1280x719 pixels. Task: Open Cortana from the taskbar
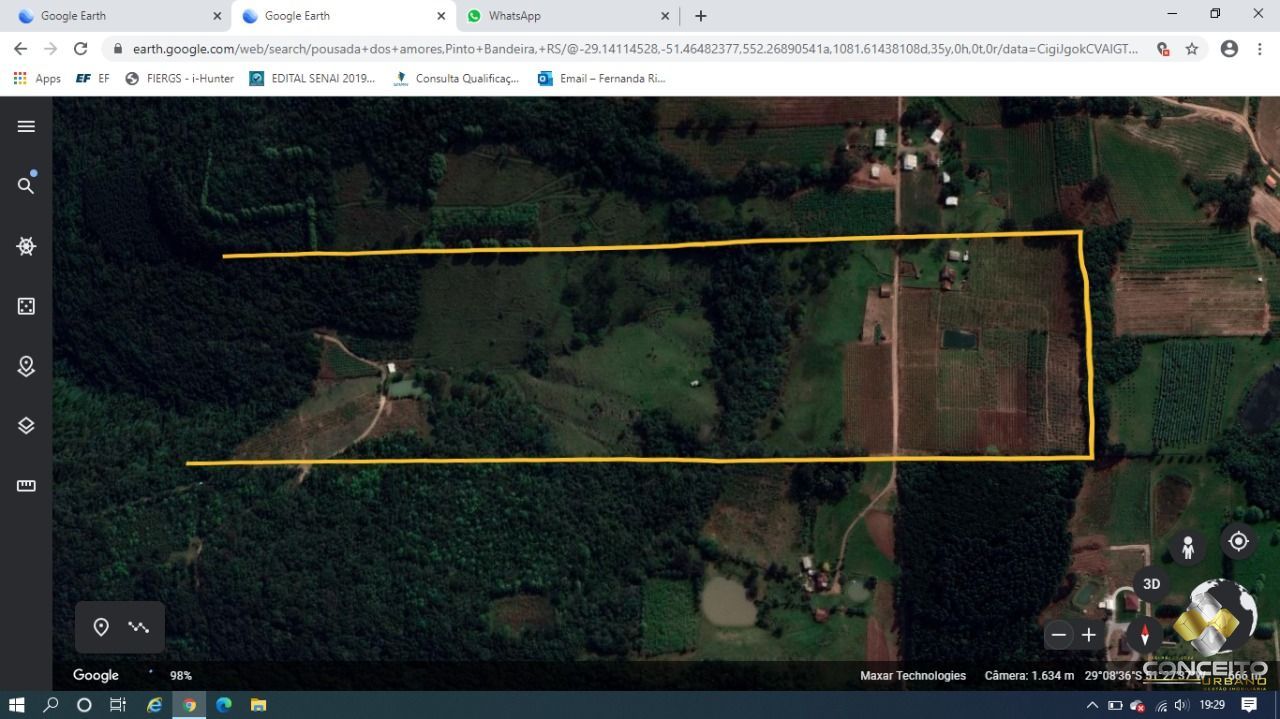84,705
